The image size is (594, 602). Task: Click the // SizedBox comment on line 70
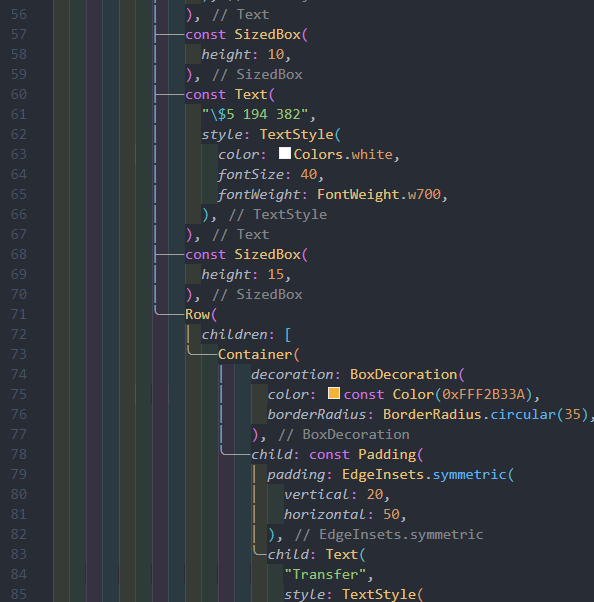(258, 294)
